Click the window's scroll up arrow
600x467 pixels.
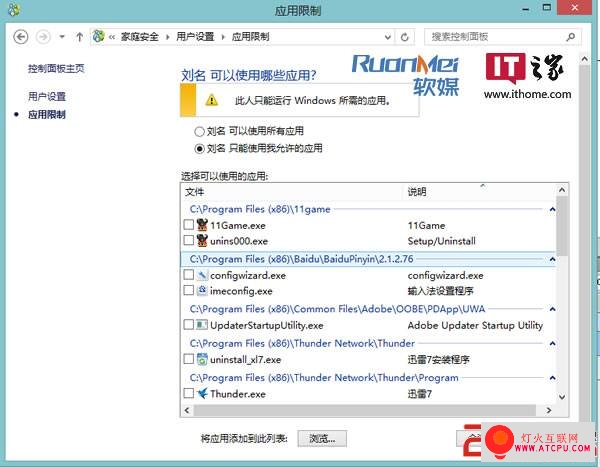click(584, 59)
